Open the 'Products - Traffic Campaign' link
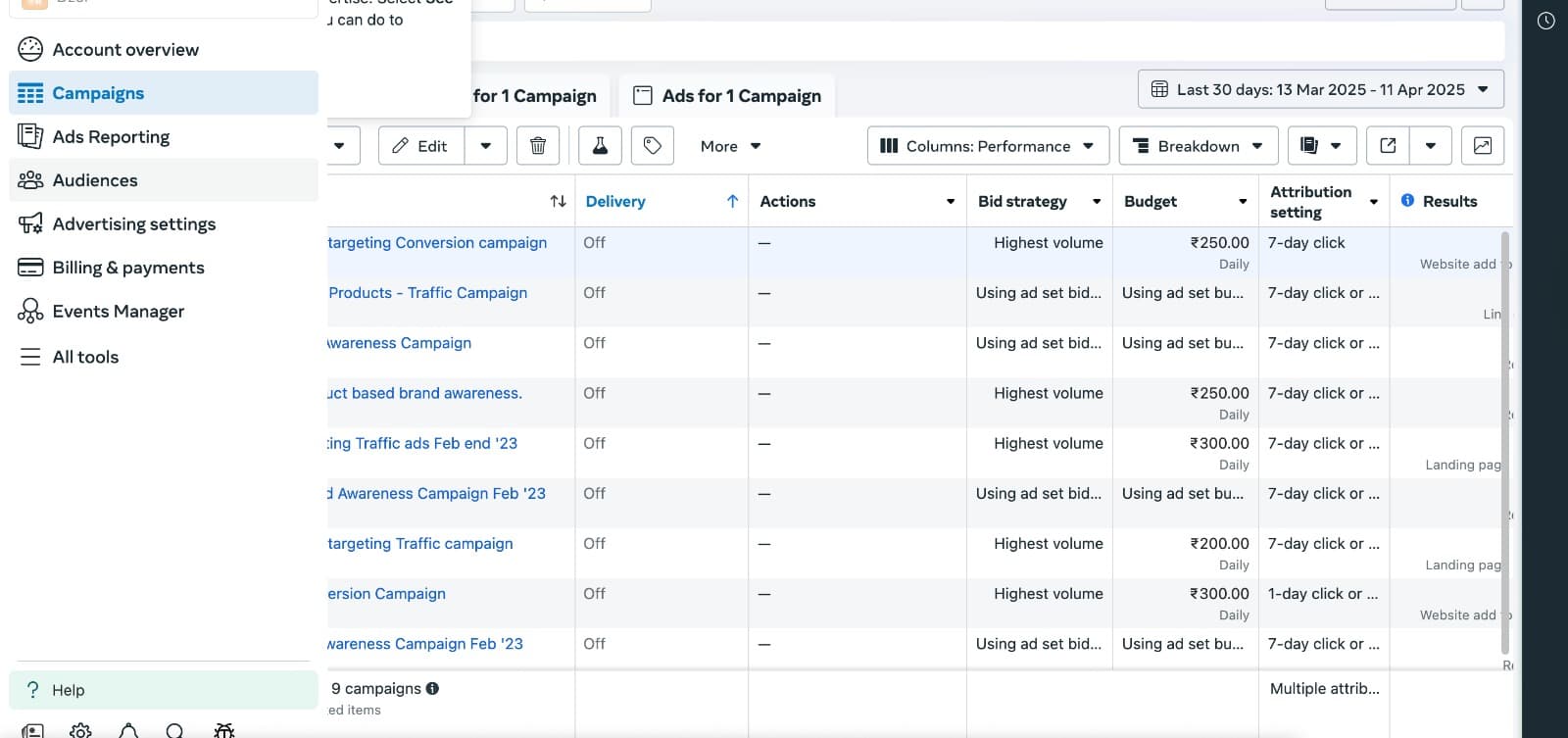Image resolution: width=1568 pixels, height=738 pixels. pyautogui.click(x=427, y=292)
